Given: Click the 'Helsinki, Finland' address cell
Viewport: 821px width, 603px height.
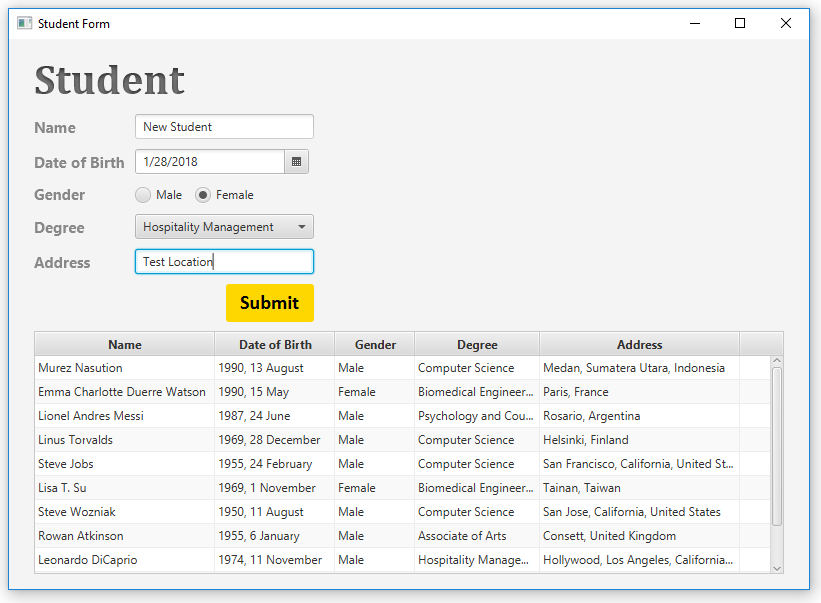Looking at the screenshot, I should pyautogui.click(x=639, y=440).
